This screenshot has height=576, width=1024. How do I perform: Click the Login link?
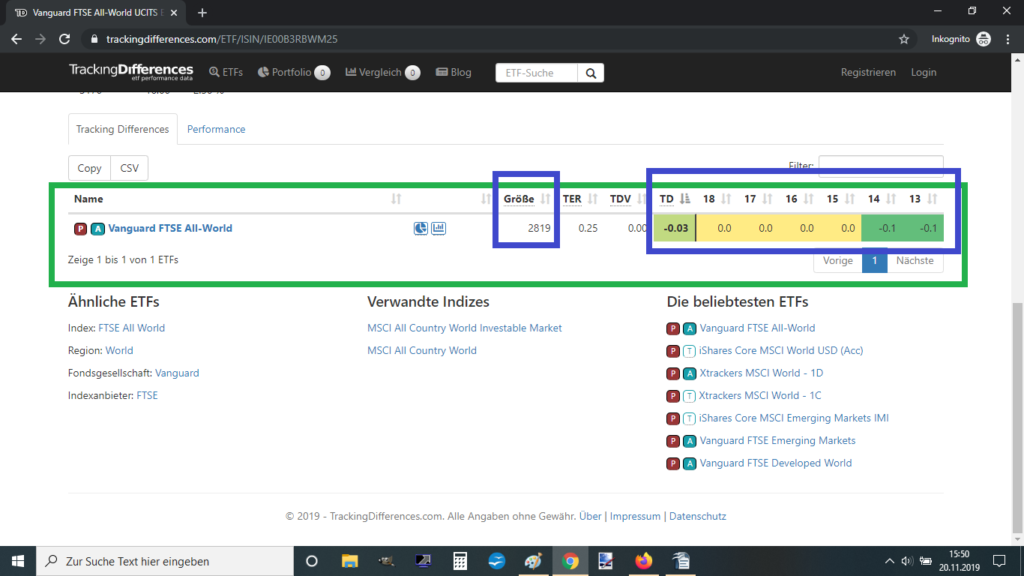[923, 72]
